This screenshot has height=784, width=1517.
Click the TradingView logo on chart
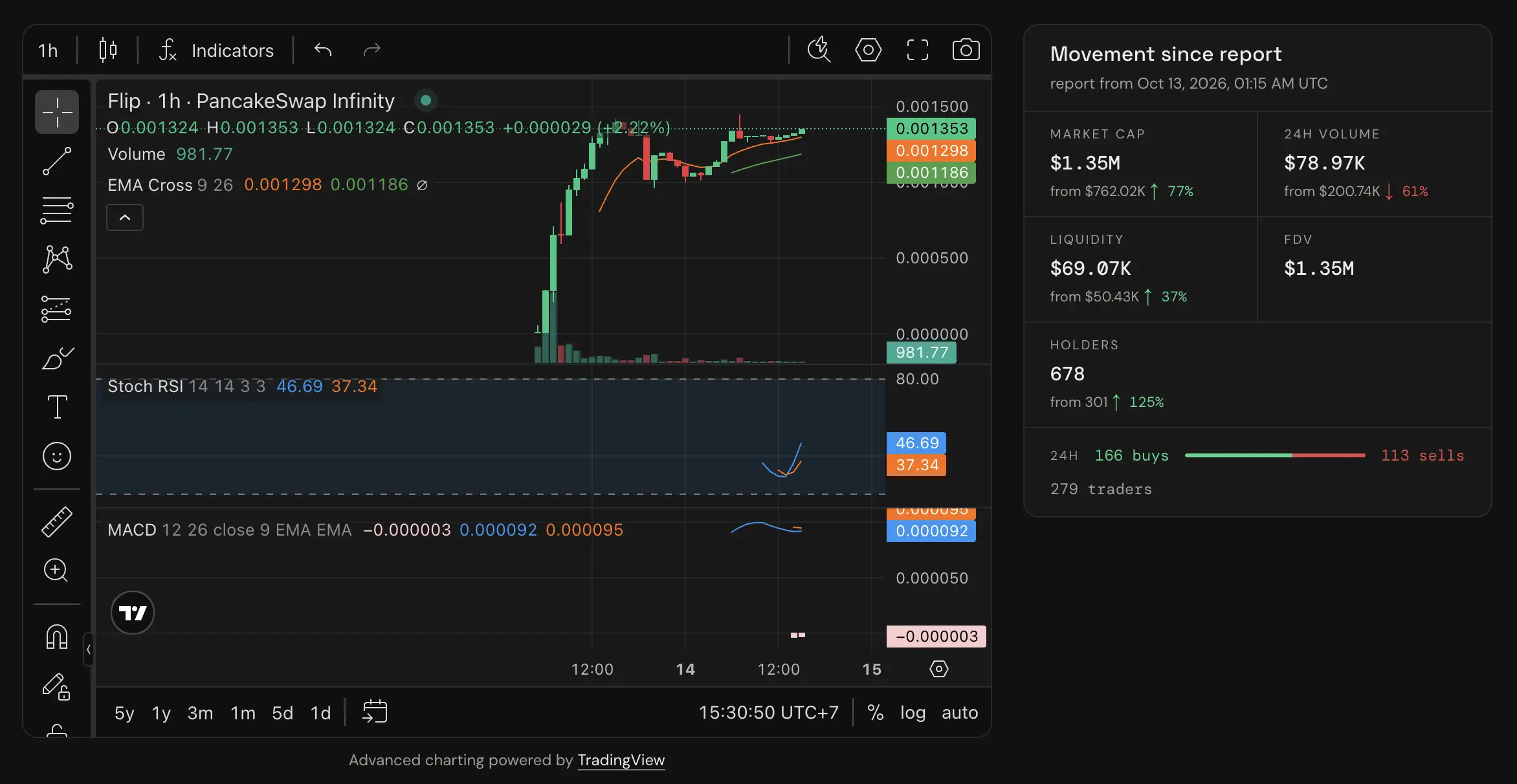tap(133, 613)
